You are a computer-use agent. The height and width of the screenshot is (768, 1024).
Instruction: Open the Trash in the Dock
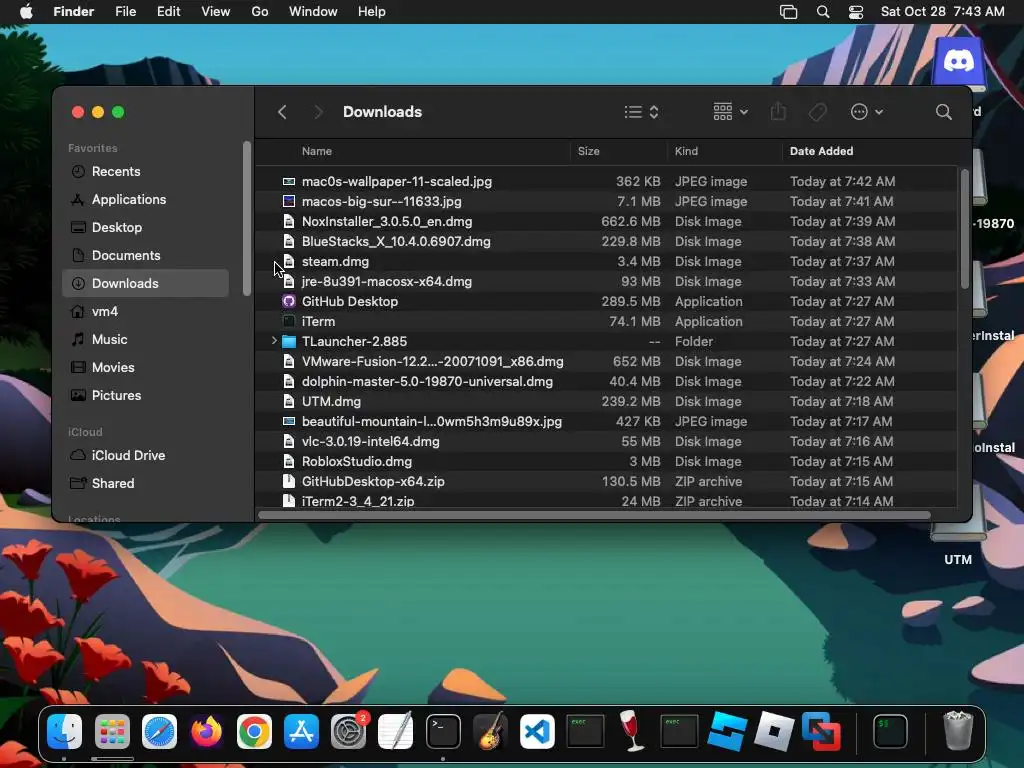958,731
